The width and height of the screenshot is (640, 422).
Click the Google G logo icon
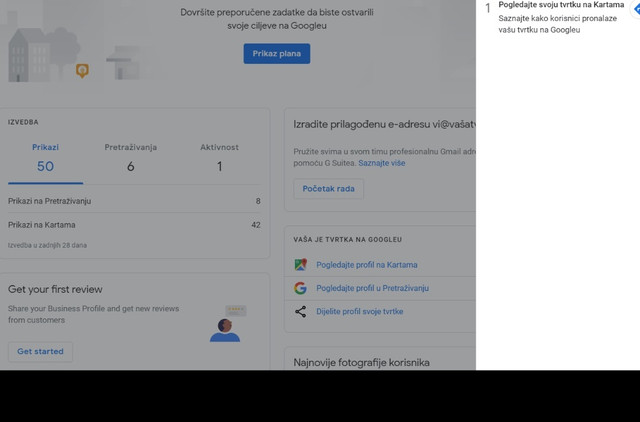point(300,288)
